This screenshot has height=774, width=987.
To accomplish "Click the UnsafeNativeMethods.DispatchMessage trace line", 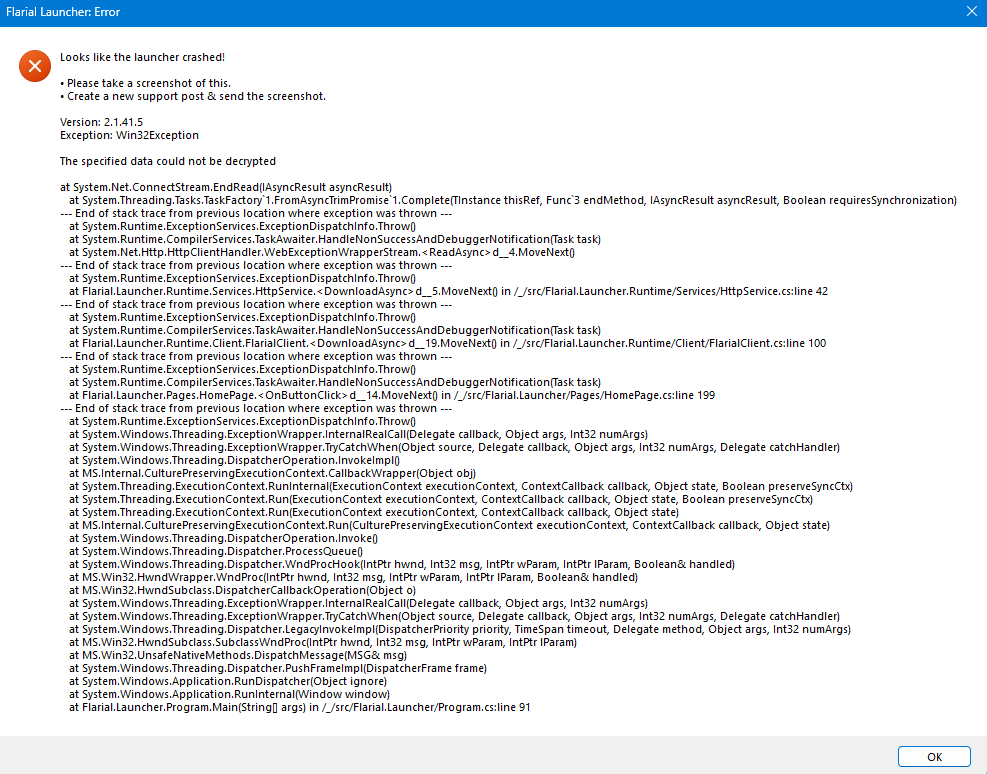I will pos(238,655).
